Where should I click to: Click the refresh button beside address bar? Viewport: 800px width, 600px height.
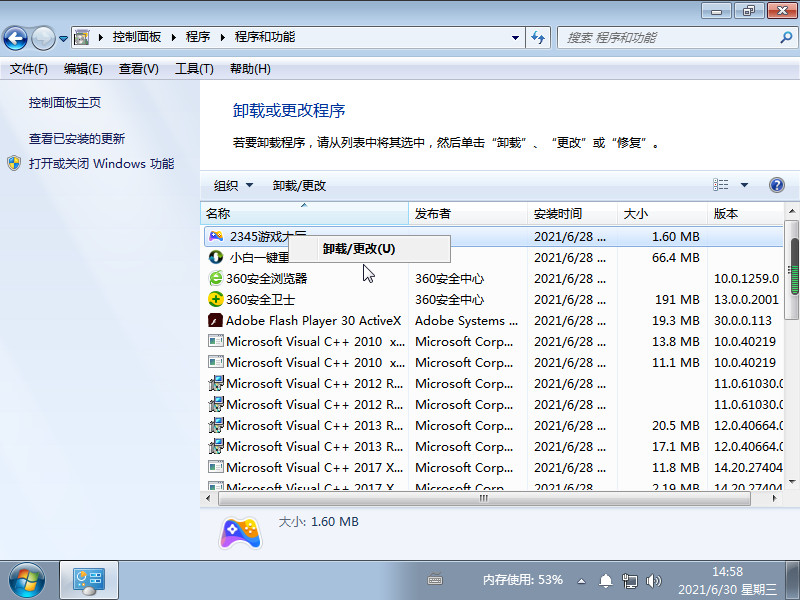tap(539, 38)
